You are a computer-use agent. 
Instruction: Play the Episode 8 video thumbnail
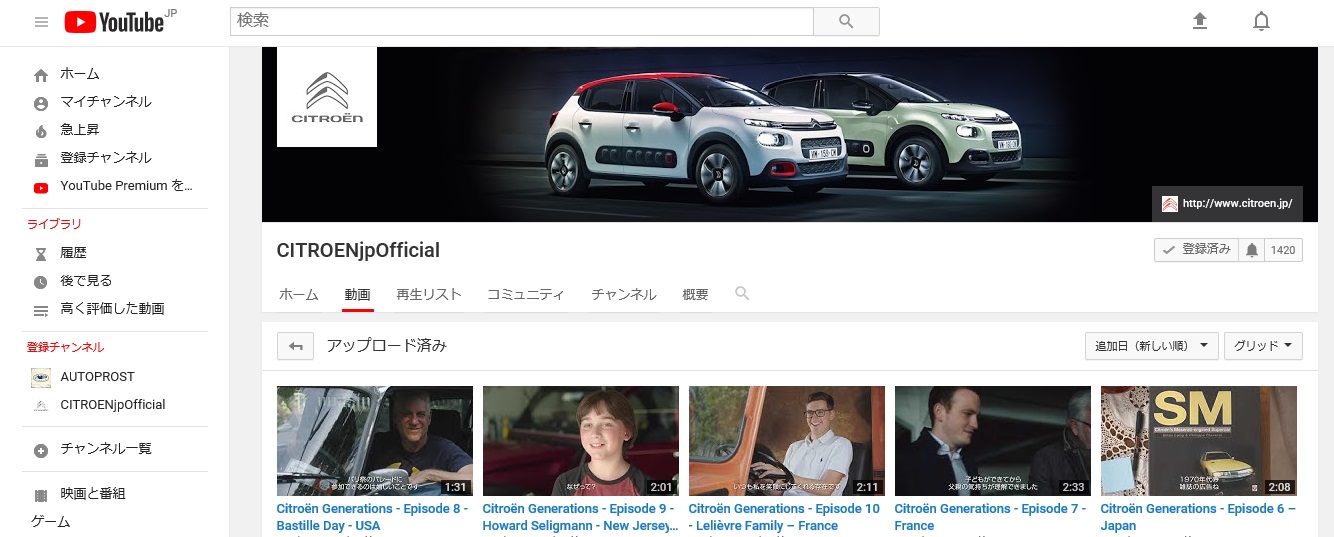[x=375, y=441]
